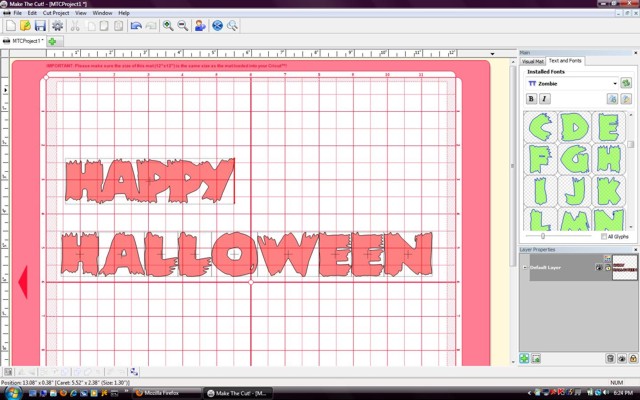Insert the letter K glyph

click(609, 191)
